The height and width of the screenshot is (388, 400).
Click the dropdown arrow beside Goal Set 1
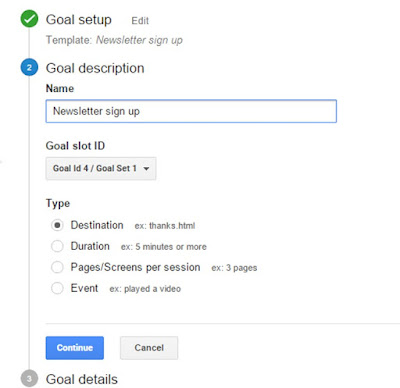tap(146, 169)
